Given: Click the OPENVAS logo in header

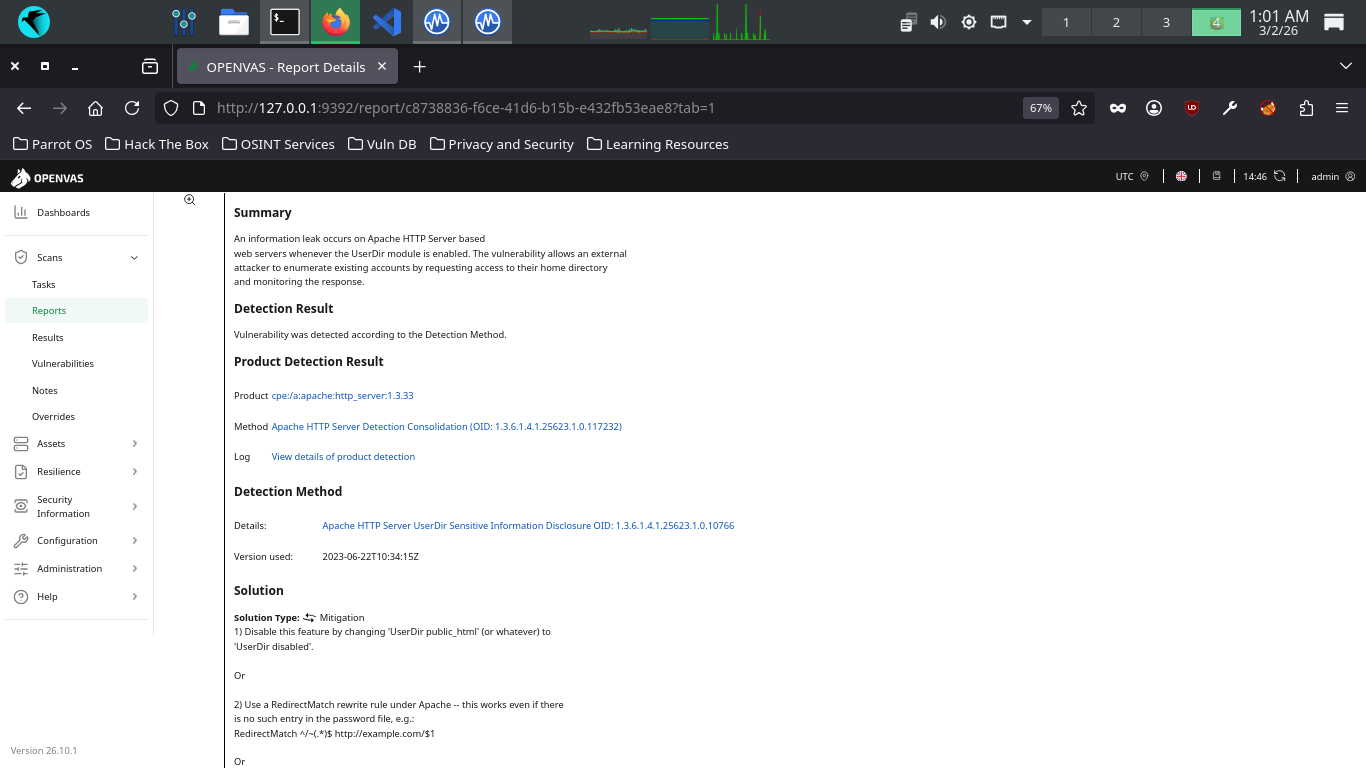Looking at the screenshot, I should click(47, 178).
